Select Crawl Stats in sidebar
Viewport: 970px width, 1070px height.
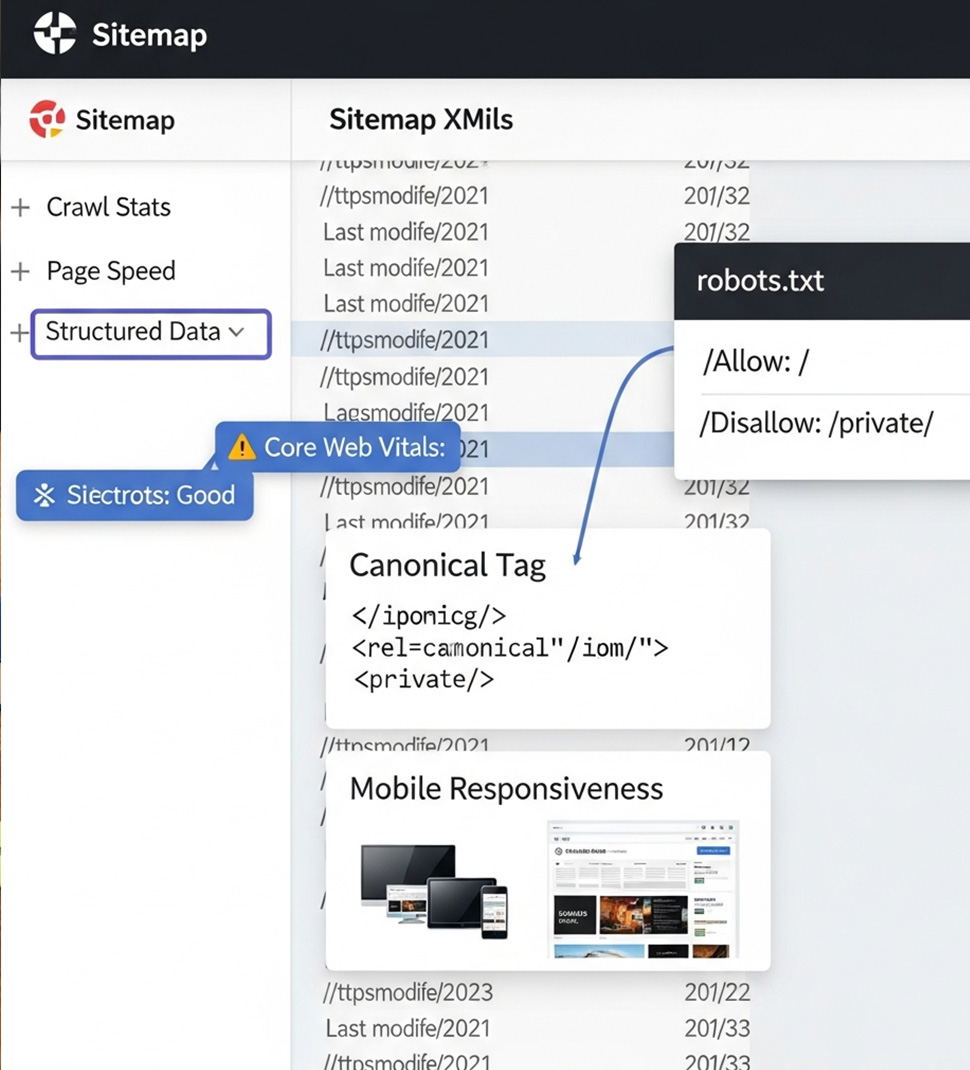pyautogui.click(x=108, y=207)
